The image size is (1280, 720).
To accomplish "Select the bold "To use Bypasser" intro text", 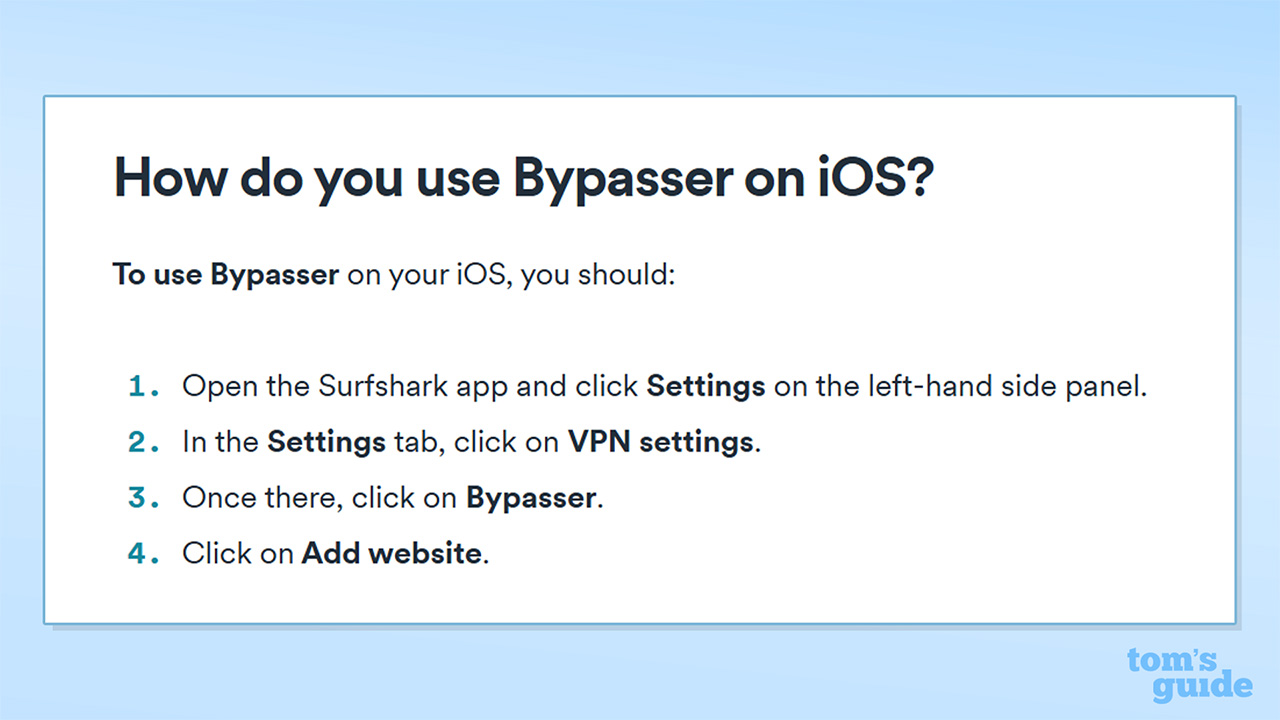I will (x=225, y=275).
